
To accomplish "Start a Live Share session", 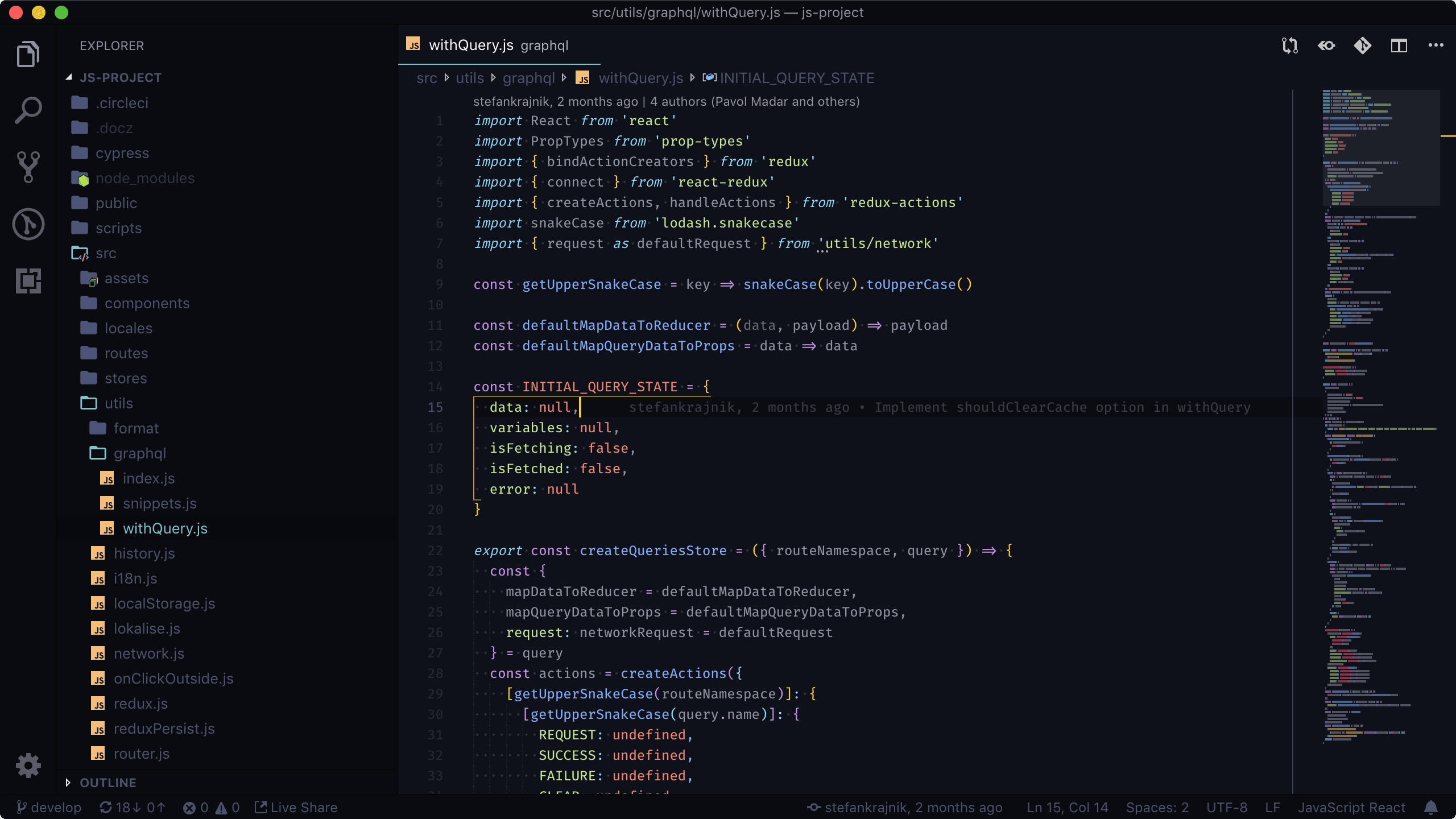I will point(296,808).
